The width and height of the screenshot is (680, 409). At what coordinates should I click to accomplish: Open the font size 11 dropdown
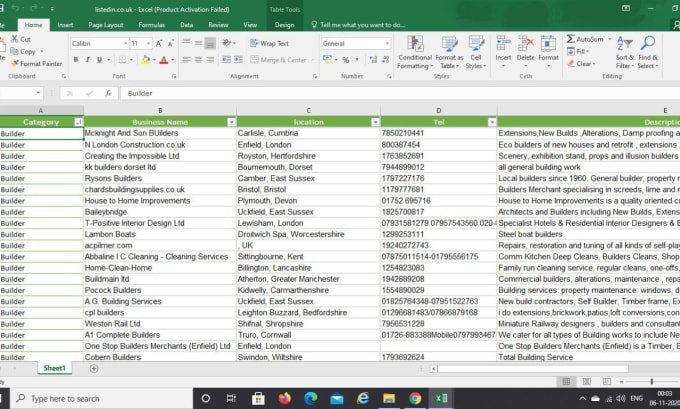click(148, 43)
